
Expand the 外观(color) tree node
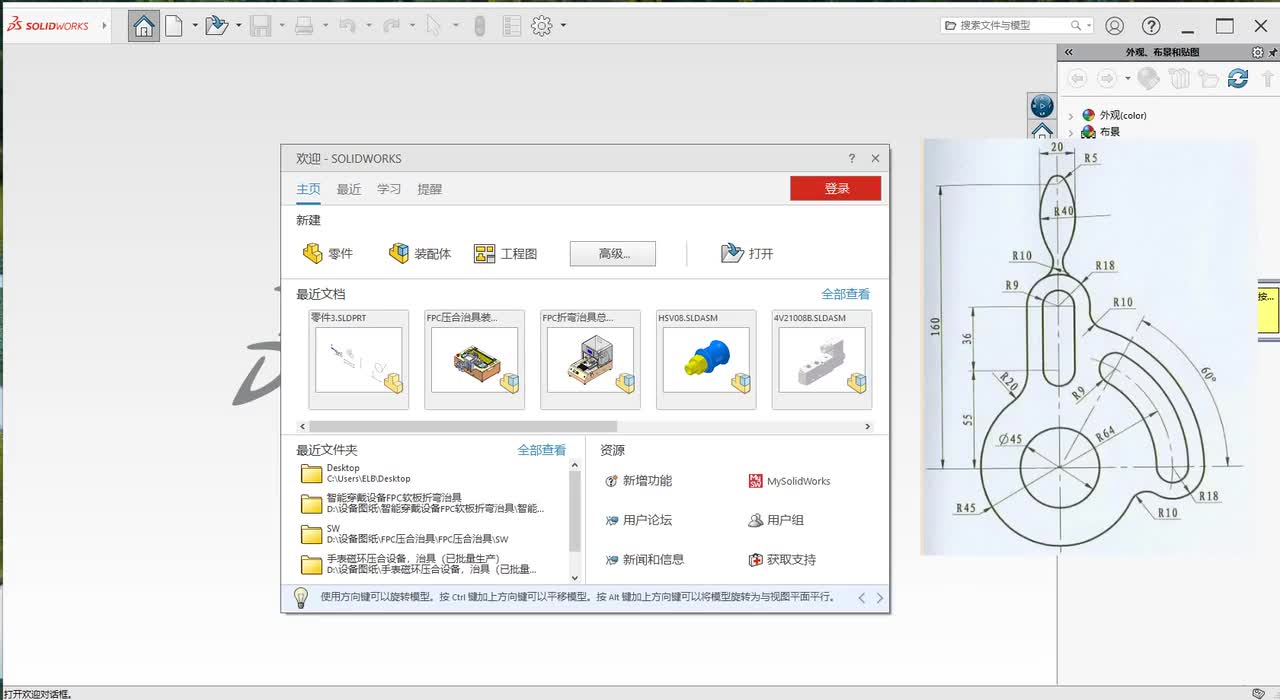pos(1071,115)
